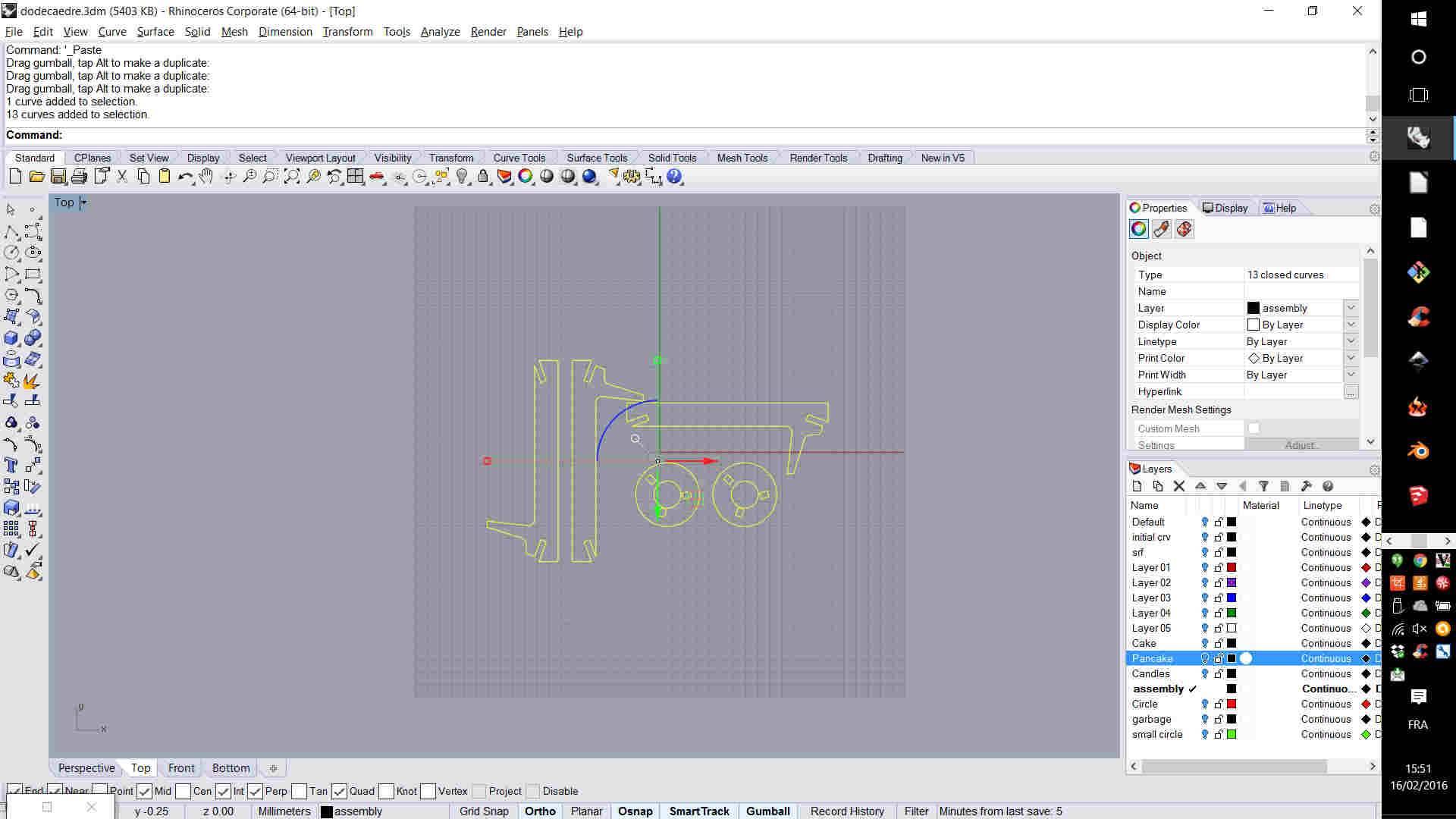Expand the Display Color dropdown

point(1351,325)
